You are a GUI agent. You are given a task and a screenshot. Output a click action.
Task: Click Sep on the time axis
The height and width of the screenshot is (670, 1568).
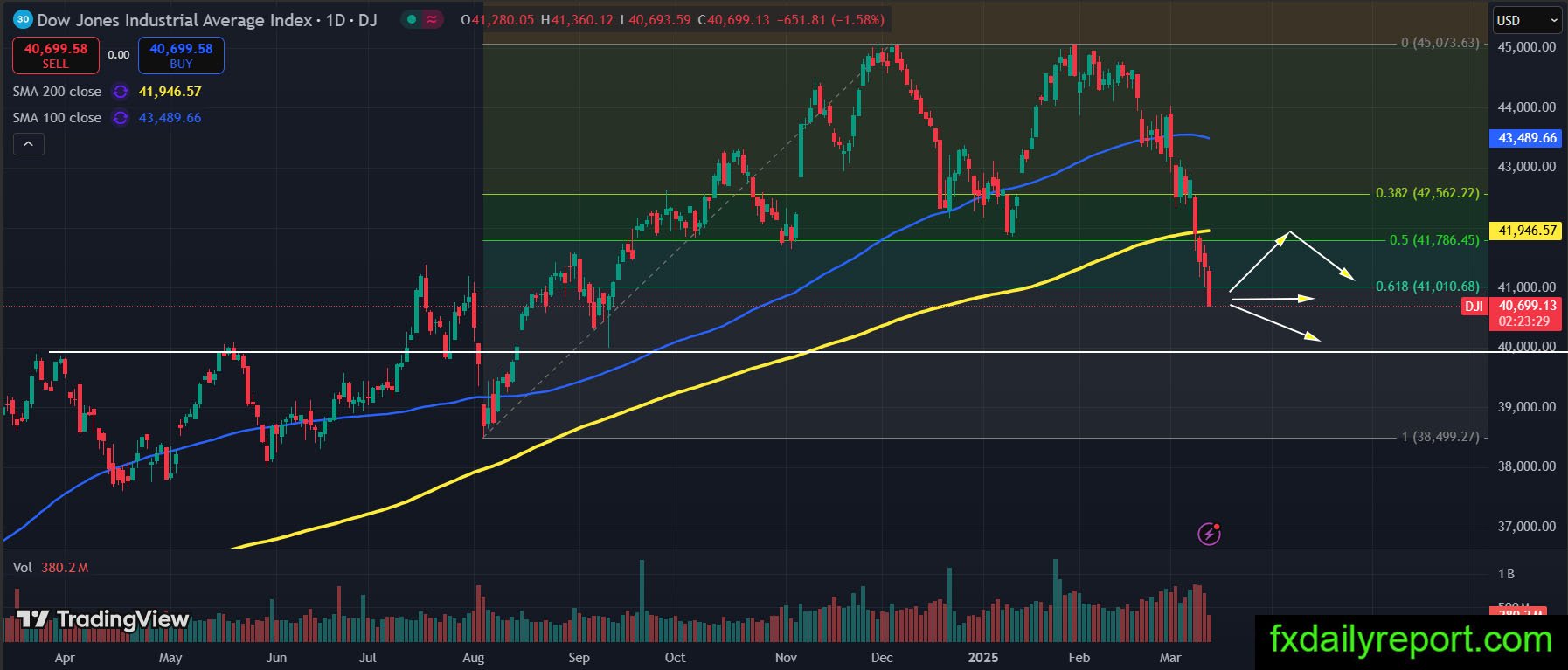[x=579, y=658]
